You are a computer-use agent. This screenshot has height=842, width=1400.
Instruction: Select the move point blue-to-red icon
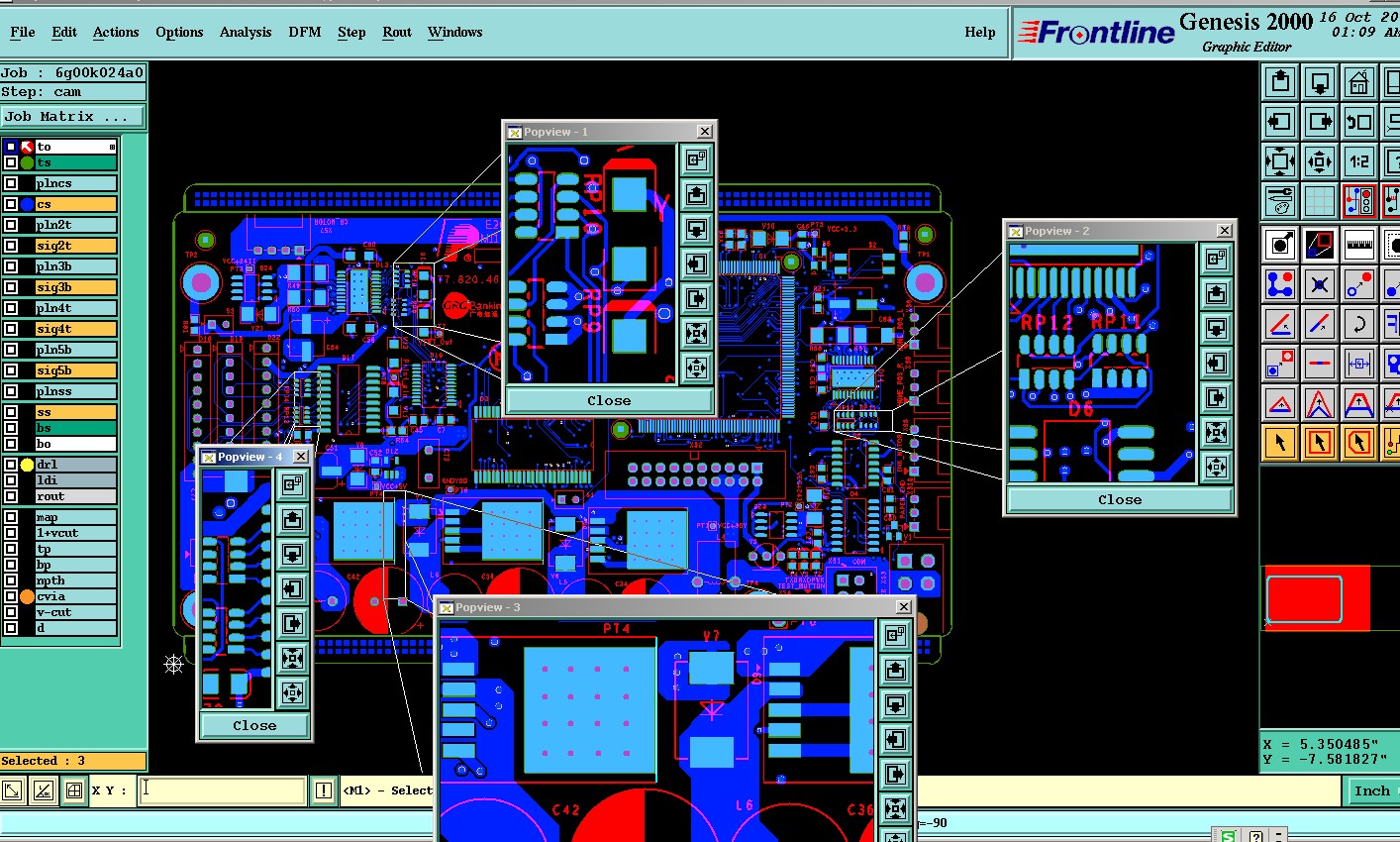[1359, 284]
